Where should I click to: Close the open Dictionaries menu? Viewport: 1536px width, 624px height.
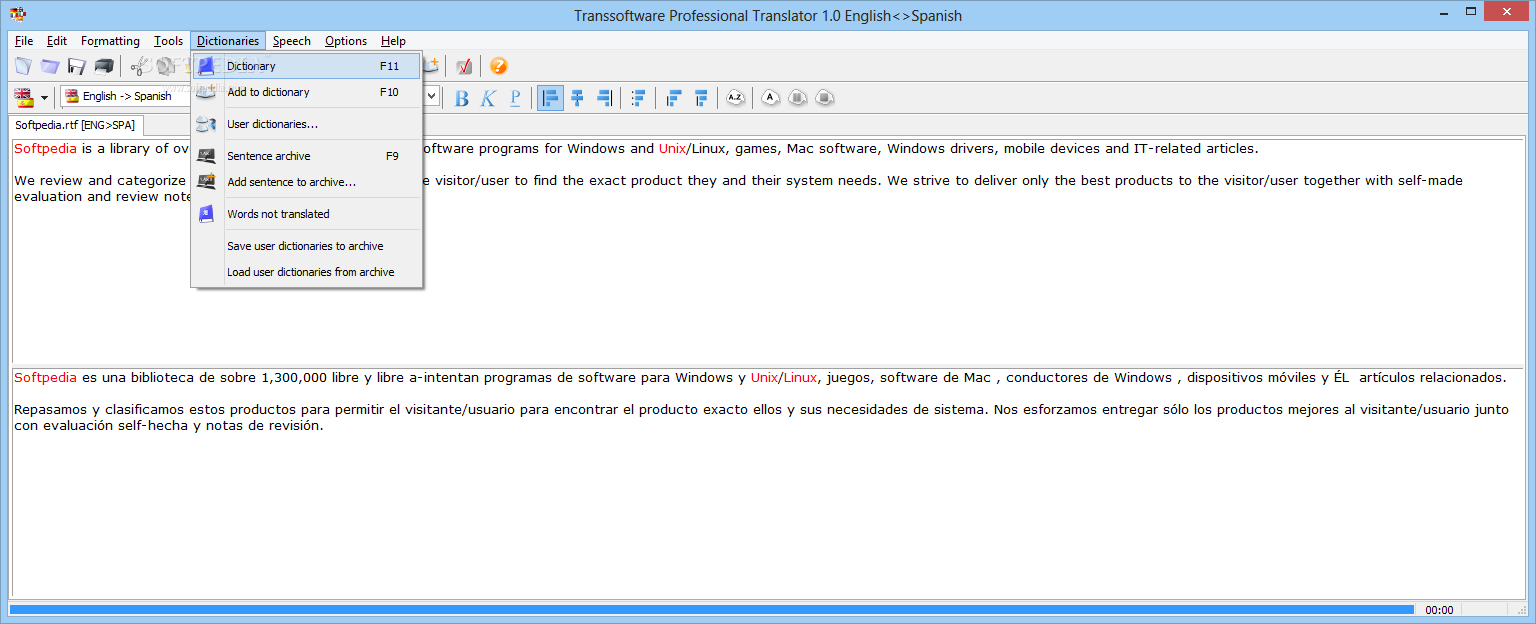(x=228, y=41)
